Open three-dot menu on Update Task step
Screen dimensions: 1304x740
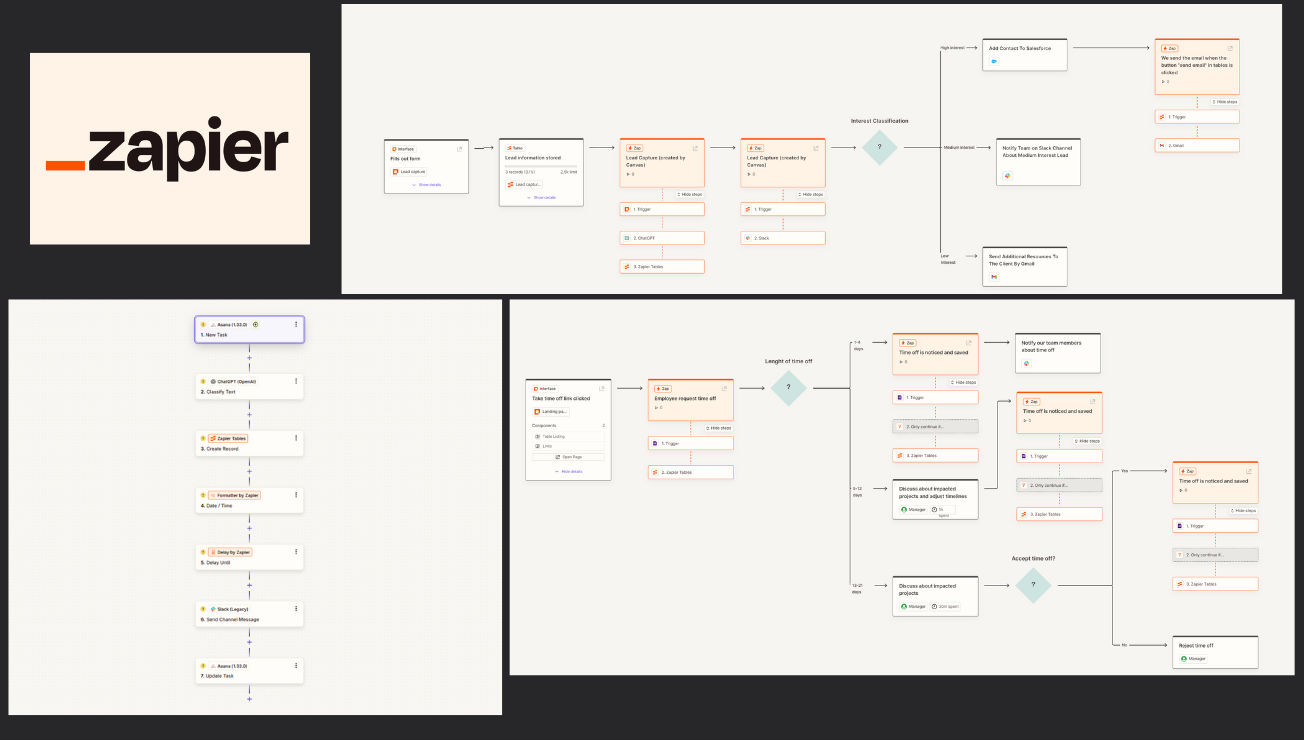(296, 666)
